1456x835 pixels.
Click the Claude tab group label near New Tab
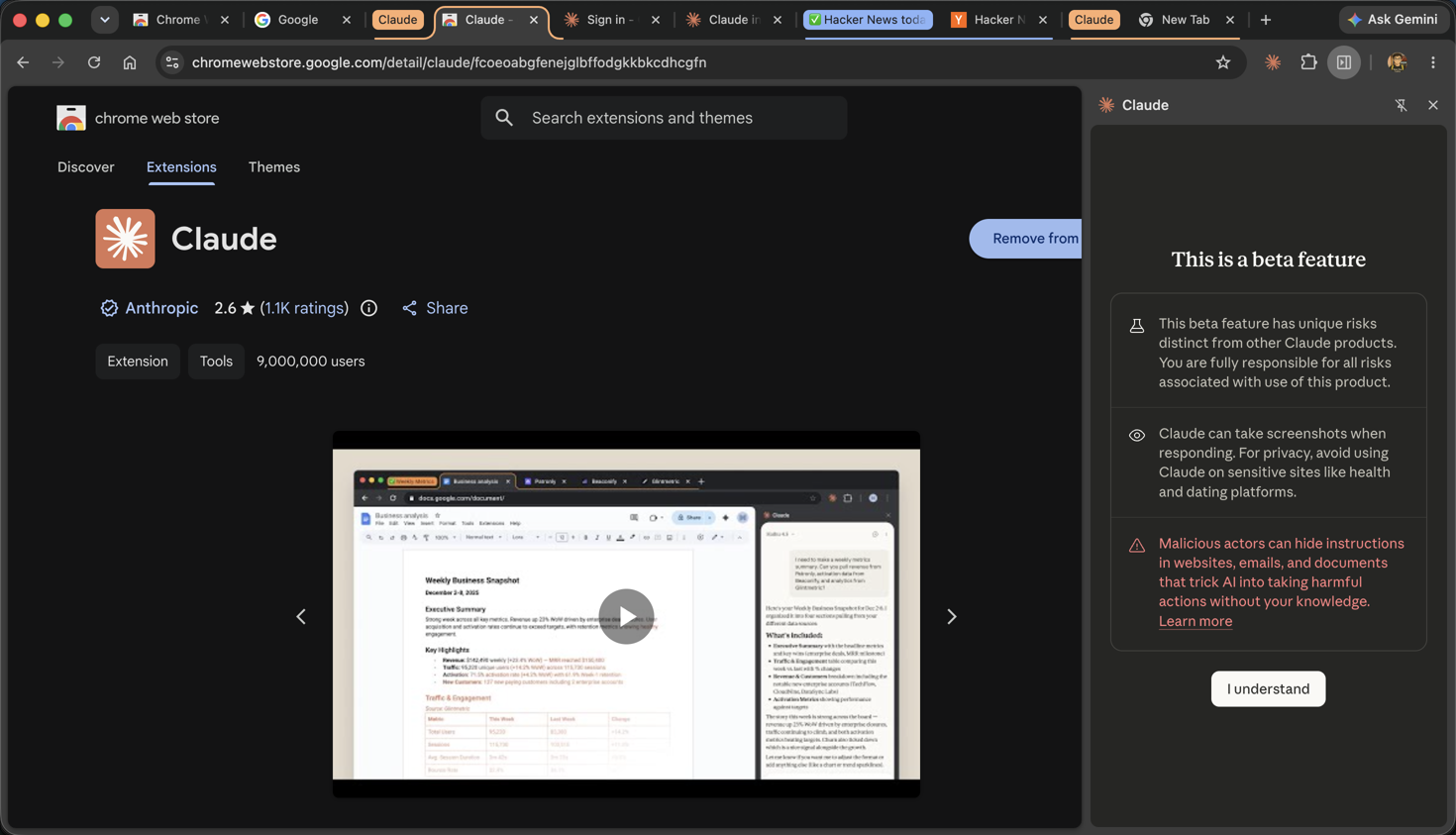pyautogui.click(x=1093, y=20)
